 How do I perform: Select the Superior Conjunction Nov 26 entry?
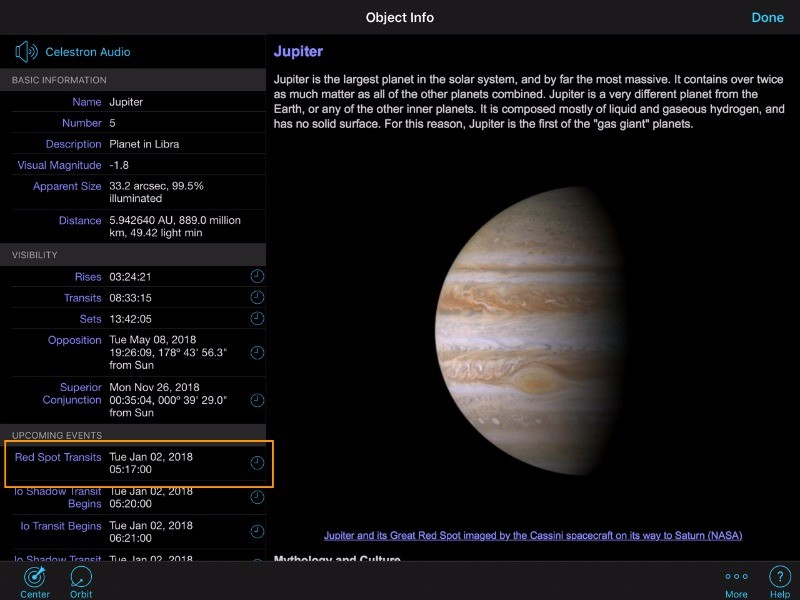pyautogui.click(x=168, y=400)
